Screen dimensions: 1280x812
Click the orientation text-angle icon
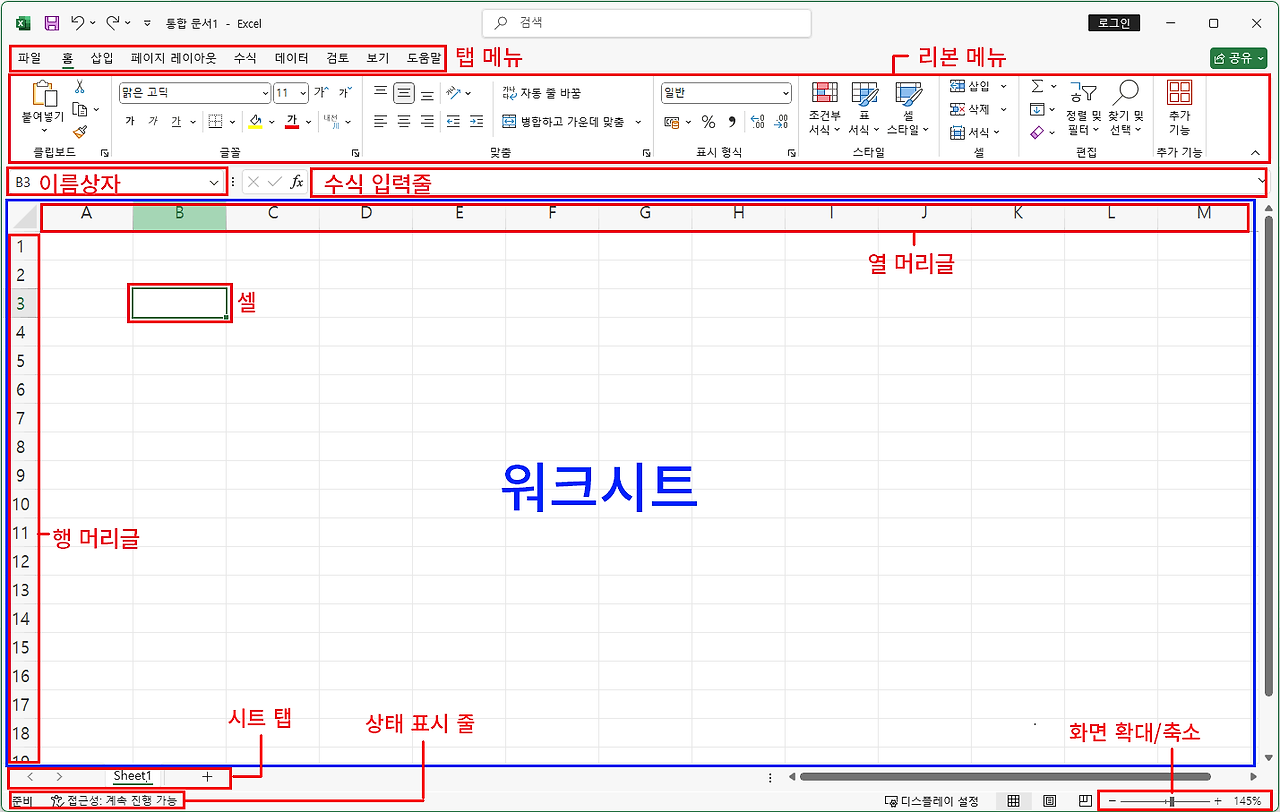pos(454,93)
